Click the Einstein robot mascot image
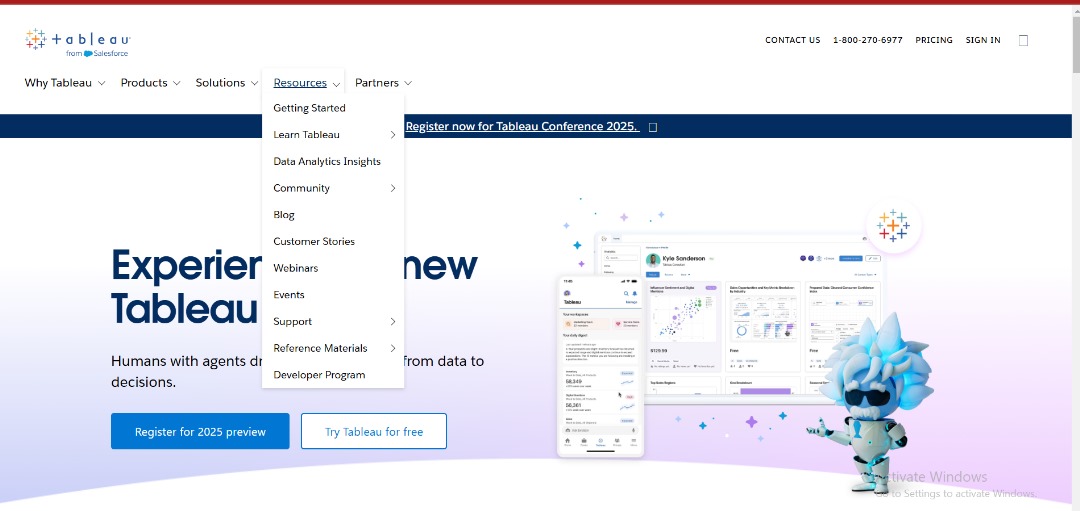The height and width of the screenshot is (511, 1080). point(872,404)
